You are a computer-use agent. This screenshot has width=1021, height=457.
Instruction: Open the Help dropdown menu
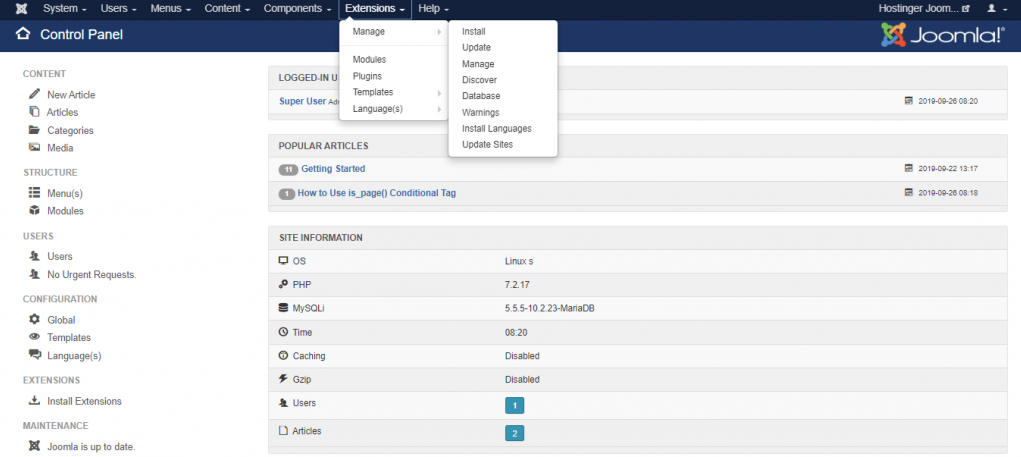(434, 9)
